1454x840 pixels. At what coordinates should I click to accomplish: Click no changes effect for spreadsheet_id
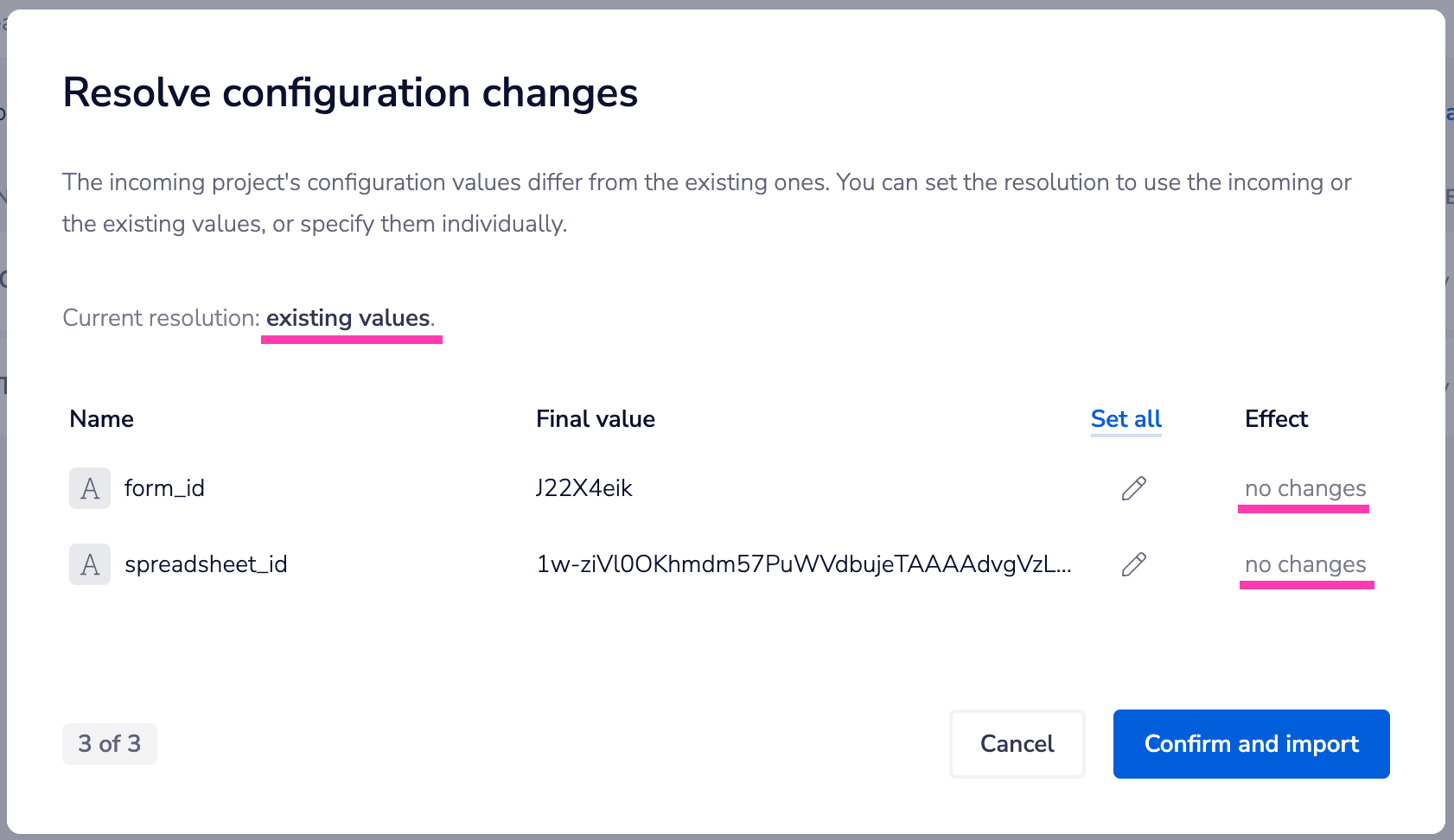point(1304,564)
